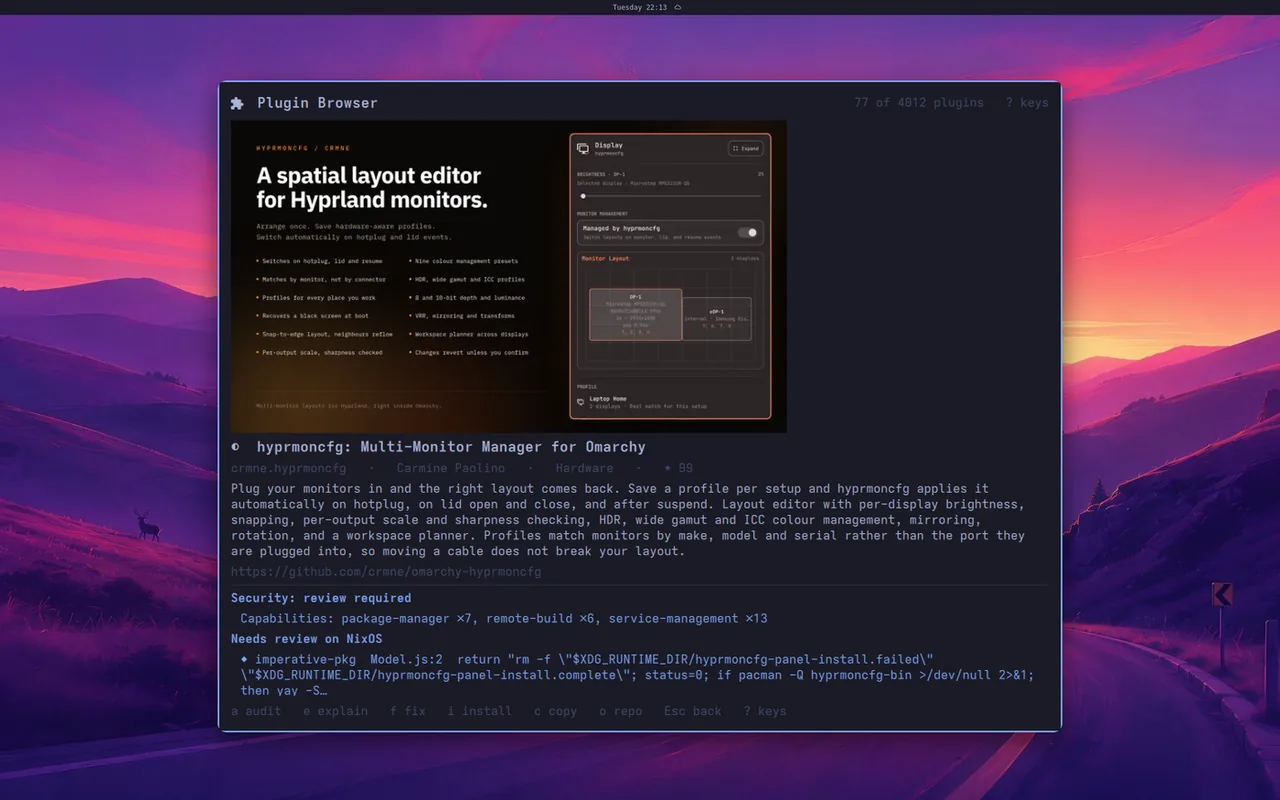This screenshot has width=1280, height=800.
Task: Choose 'o repo' in footer bar
Action: [x=620, y=711]
